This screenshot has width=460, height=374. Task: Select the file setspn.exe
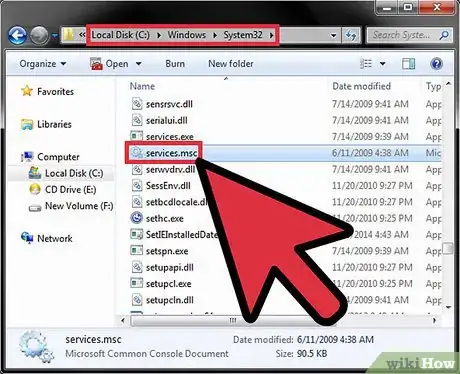tap(167, 251)
